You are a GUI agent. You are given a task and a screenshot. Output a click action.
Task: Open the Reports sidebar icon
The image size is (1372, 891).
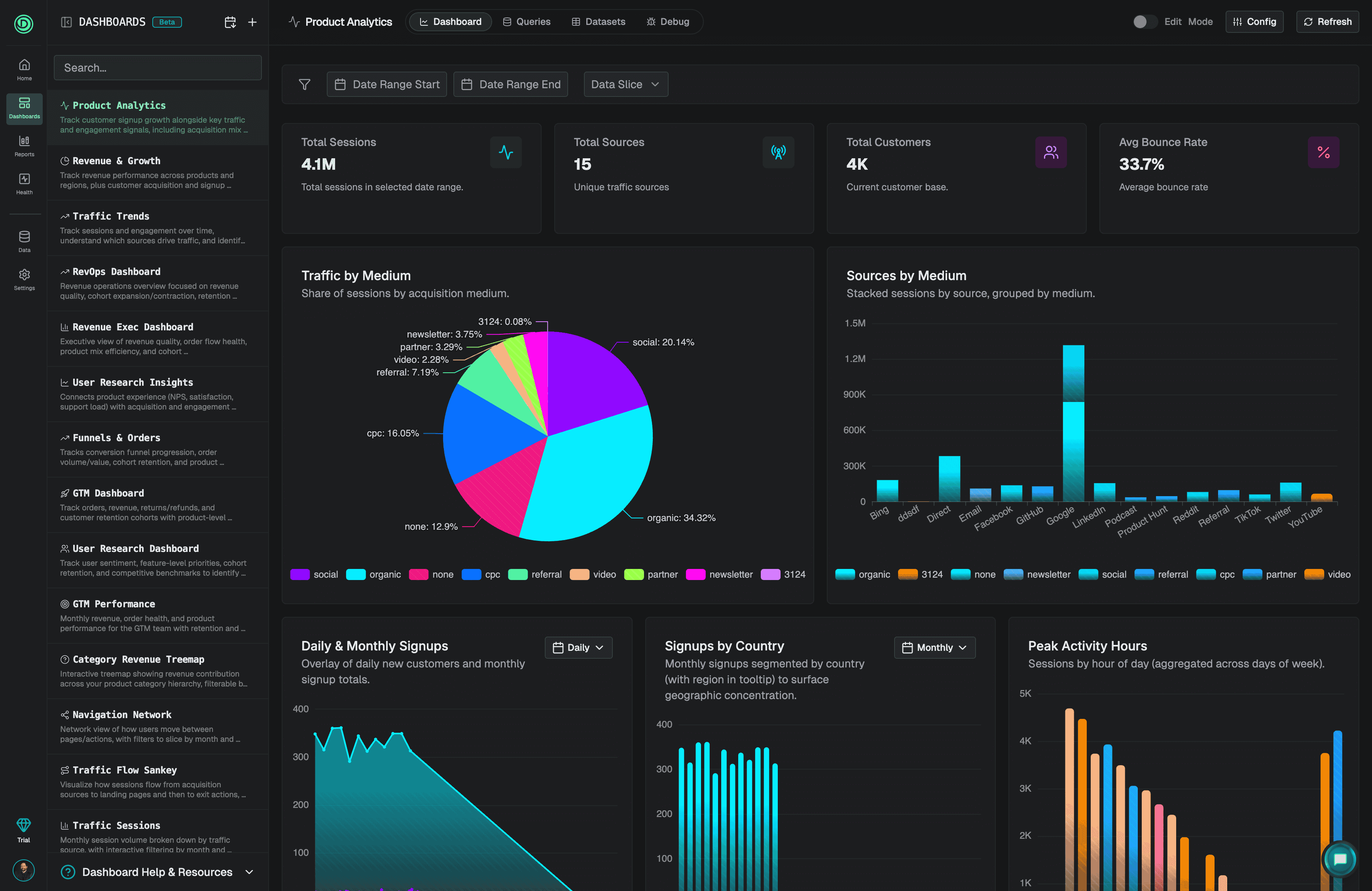coord(24,145)
